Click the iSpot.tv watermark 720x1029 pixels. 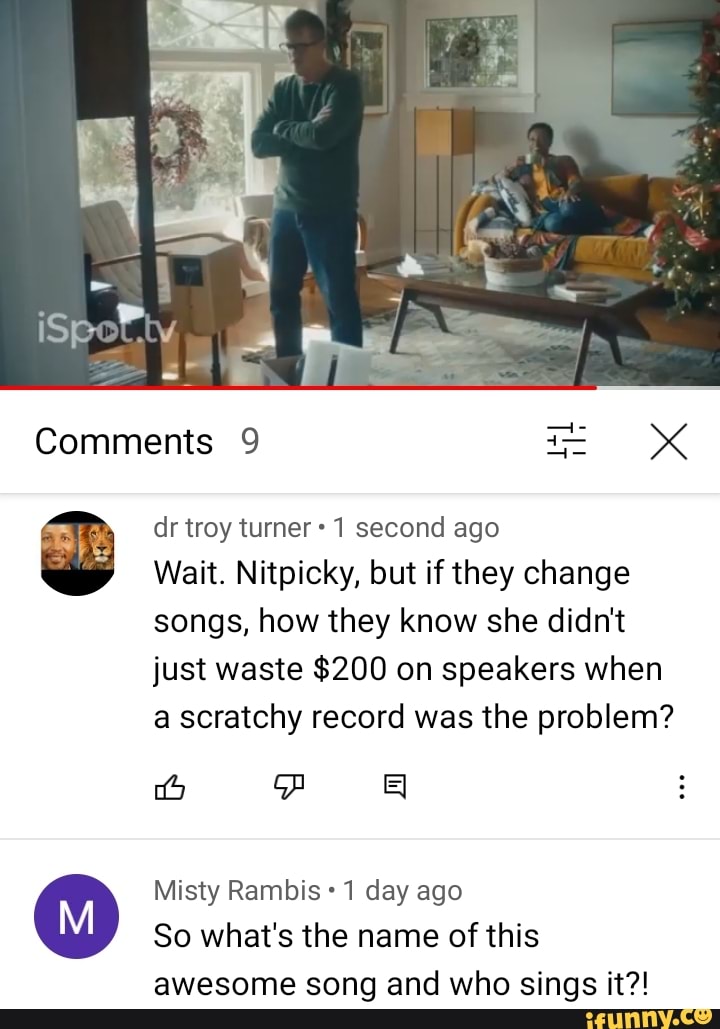point(107,333)
